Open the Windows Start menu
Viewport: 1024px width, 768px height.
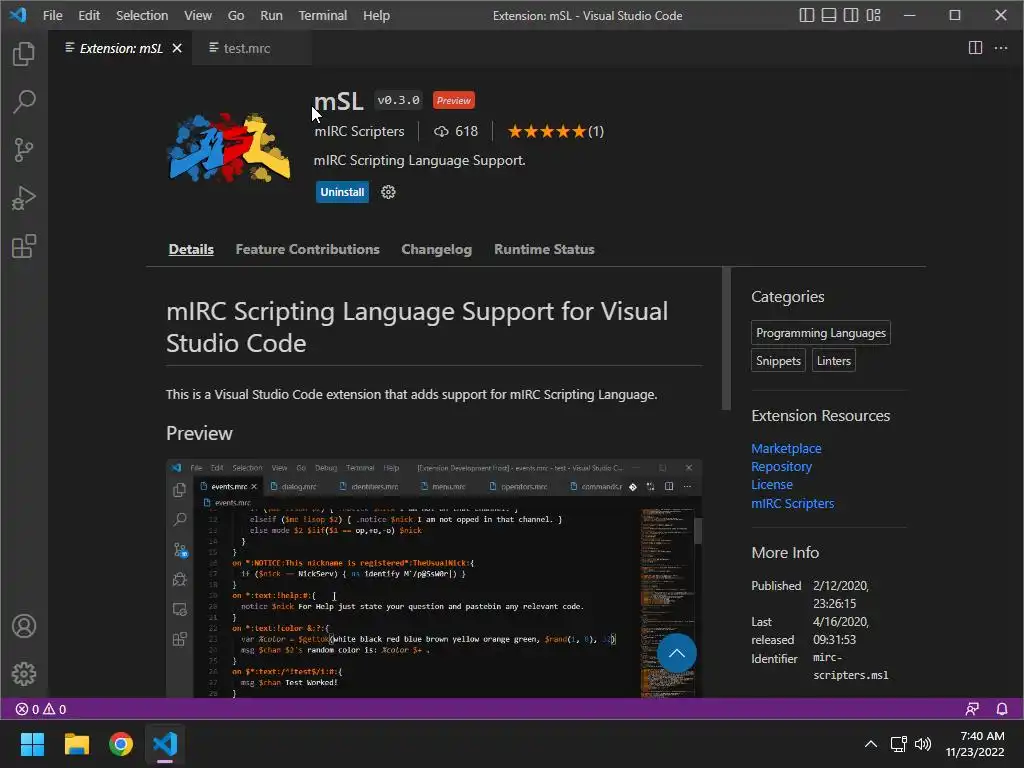point(32,744)
